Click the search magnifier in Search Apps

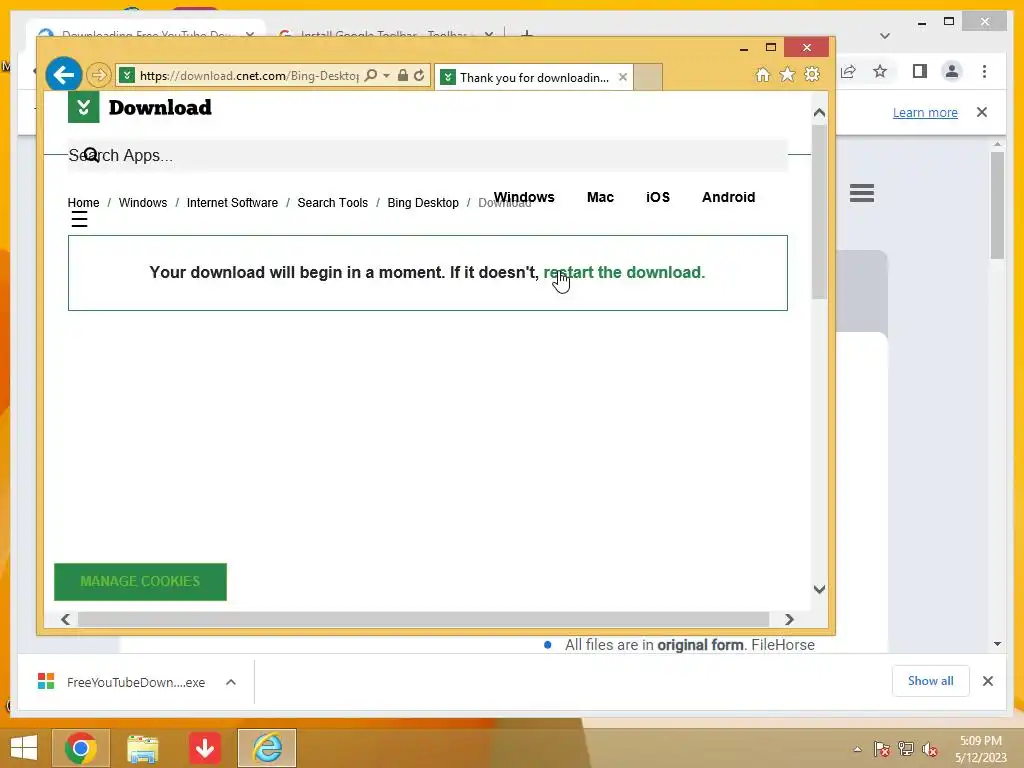(91, 155)
